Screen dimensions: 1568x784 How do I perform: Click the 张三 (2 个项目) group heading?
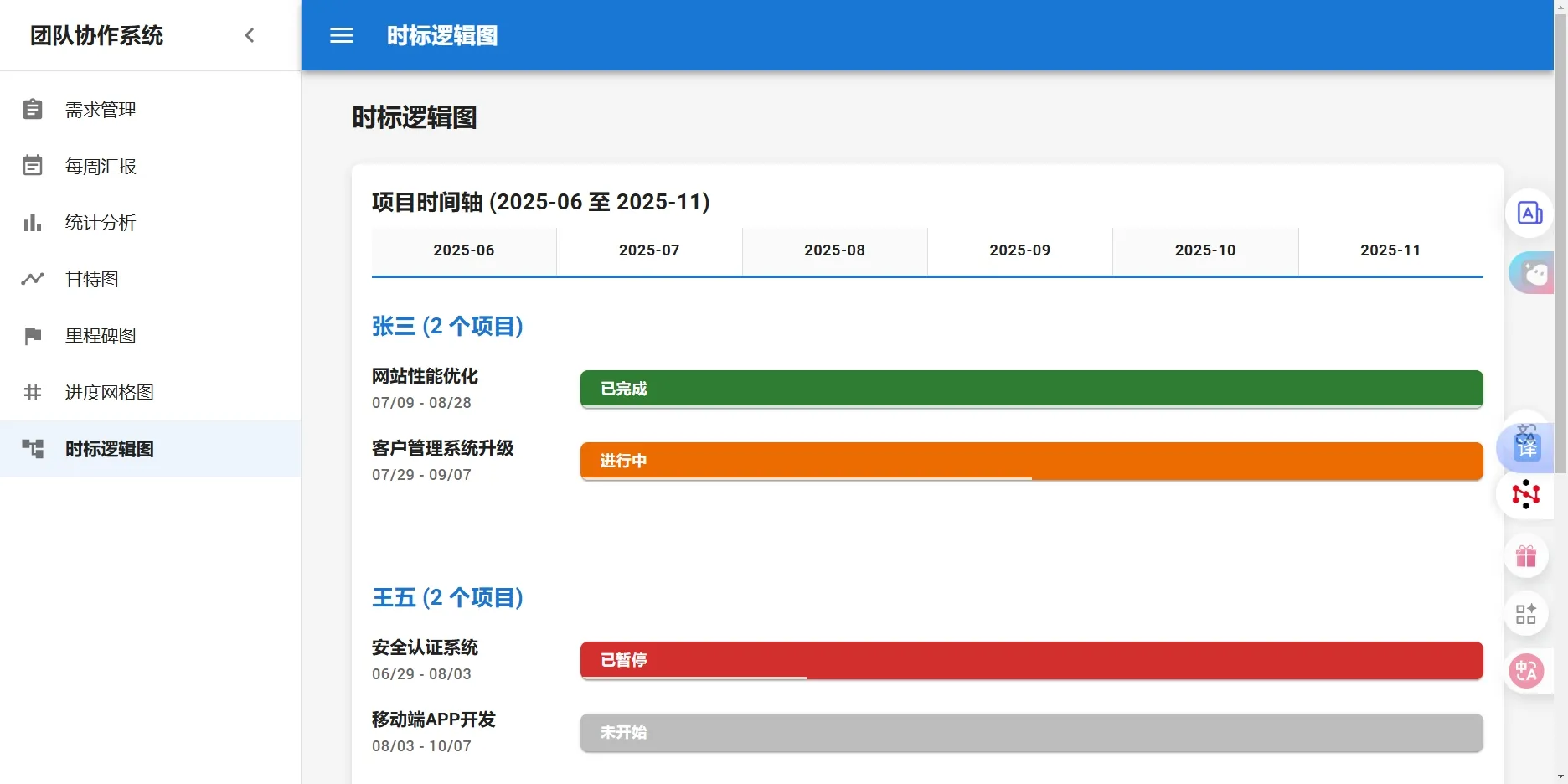(447, 326)
